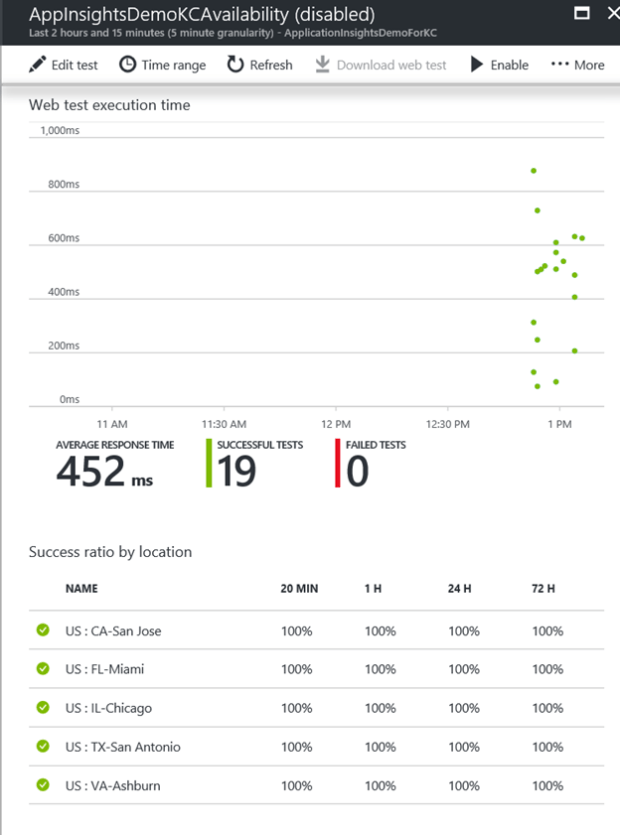Screen dimensions: 620x835
Task: Open the More ellipsis menu
Action: point(577,65)
